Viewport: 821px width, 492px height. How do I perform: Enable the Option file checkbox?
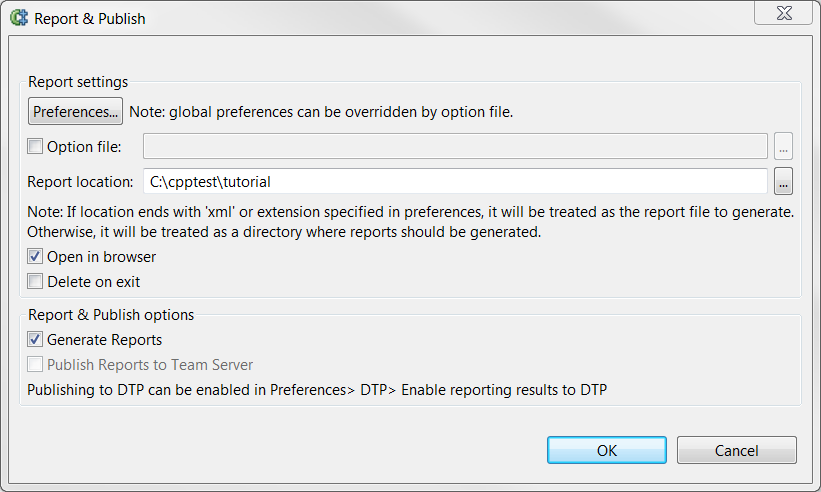[x=35, y=146]
